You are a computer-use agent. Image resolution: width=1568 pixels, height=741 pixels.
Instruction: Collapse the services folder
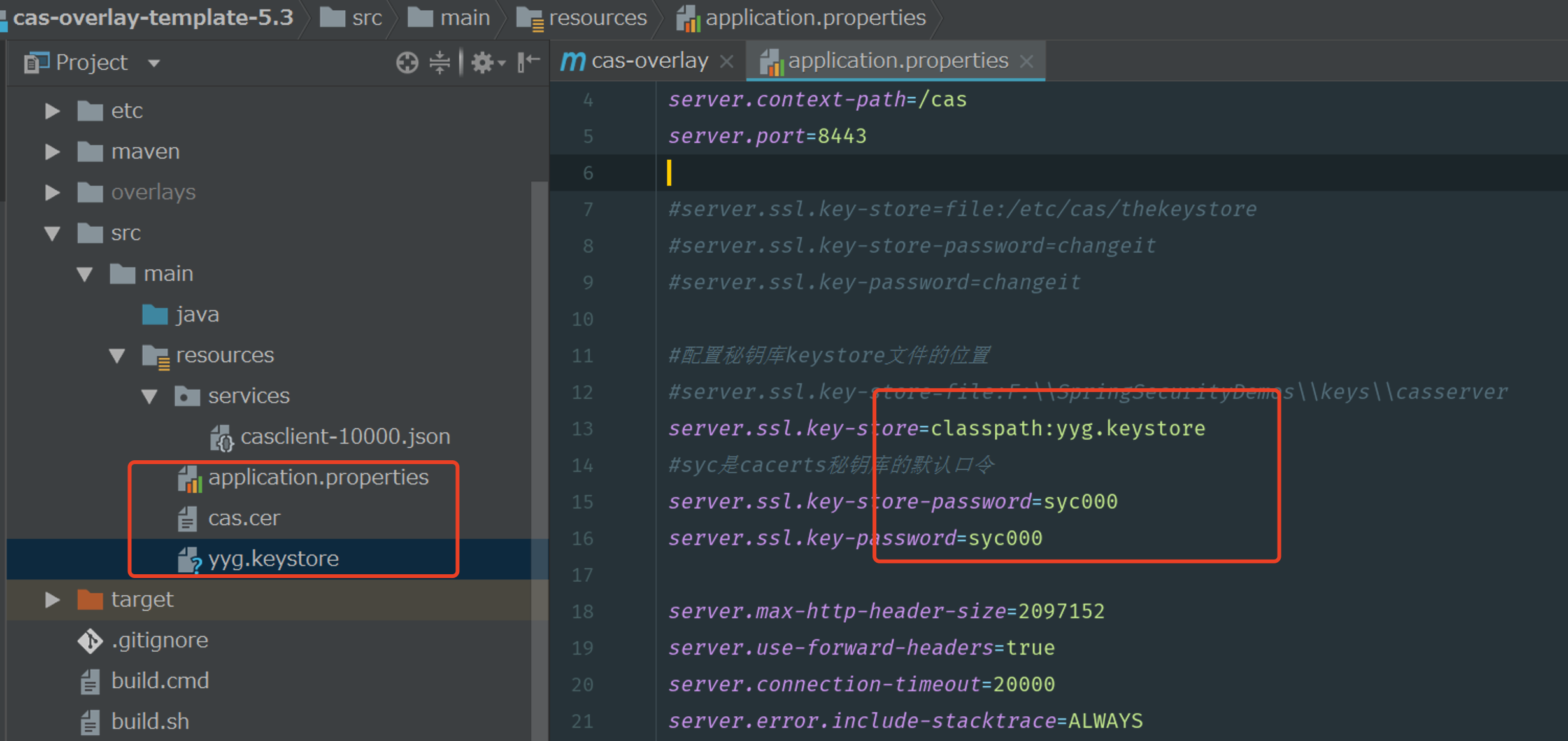pos(149,395)
